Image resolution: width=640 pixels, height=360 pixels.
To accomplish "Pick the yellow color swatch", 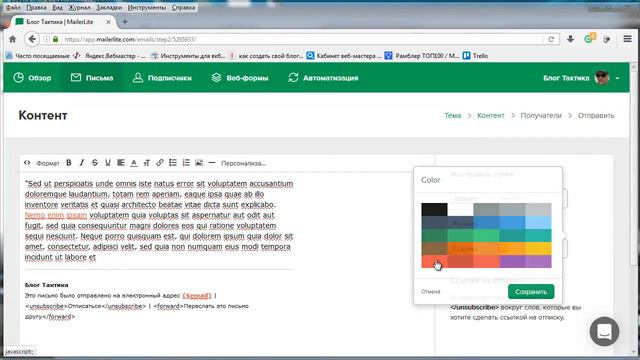I will coord(538,249).
